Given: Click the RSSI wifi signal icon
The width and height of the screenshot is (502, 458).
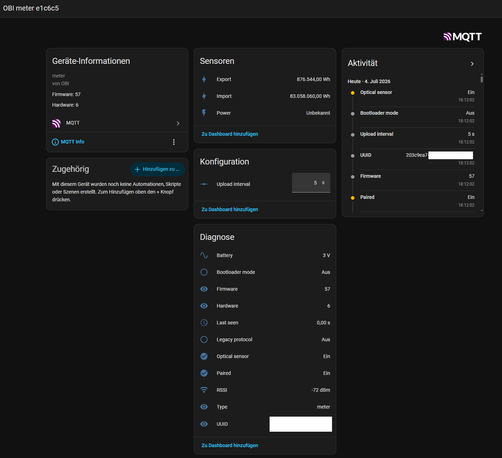Looking at the screenshot, I should pos(204,390).
